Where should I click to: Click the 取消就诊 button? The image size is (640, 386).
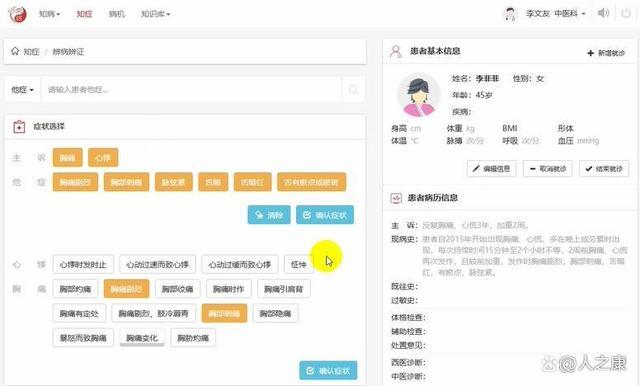pos(547,169)
